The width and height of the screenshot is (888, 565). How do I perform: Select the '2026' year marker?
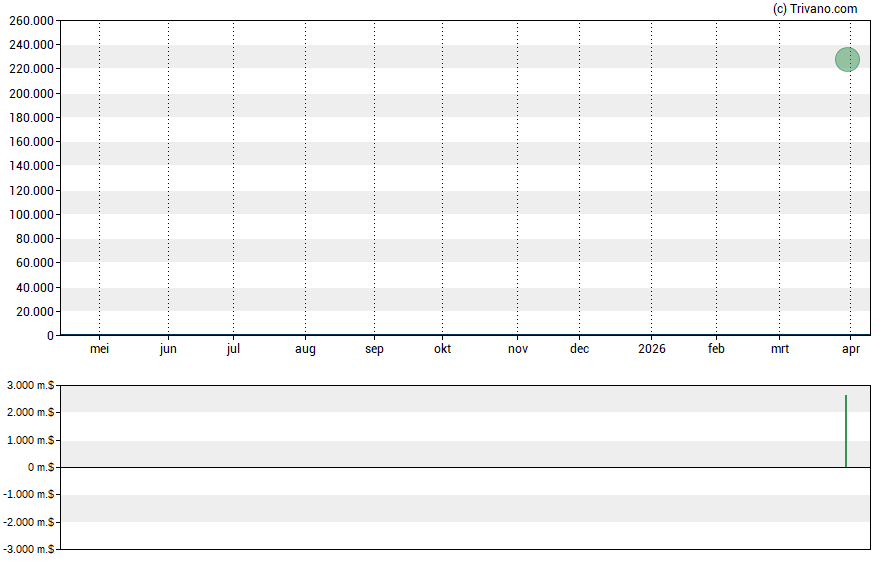click(651, 349)
